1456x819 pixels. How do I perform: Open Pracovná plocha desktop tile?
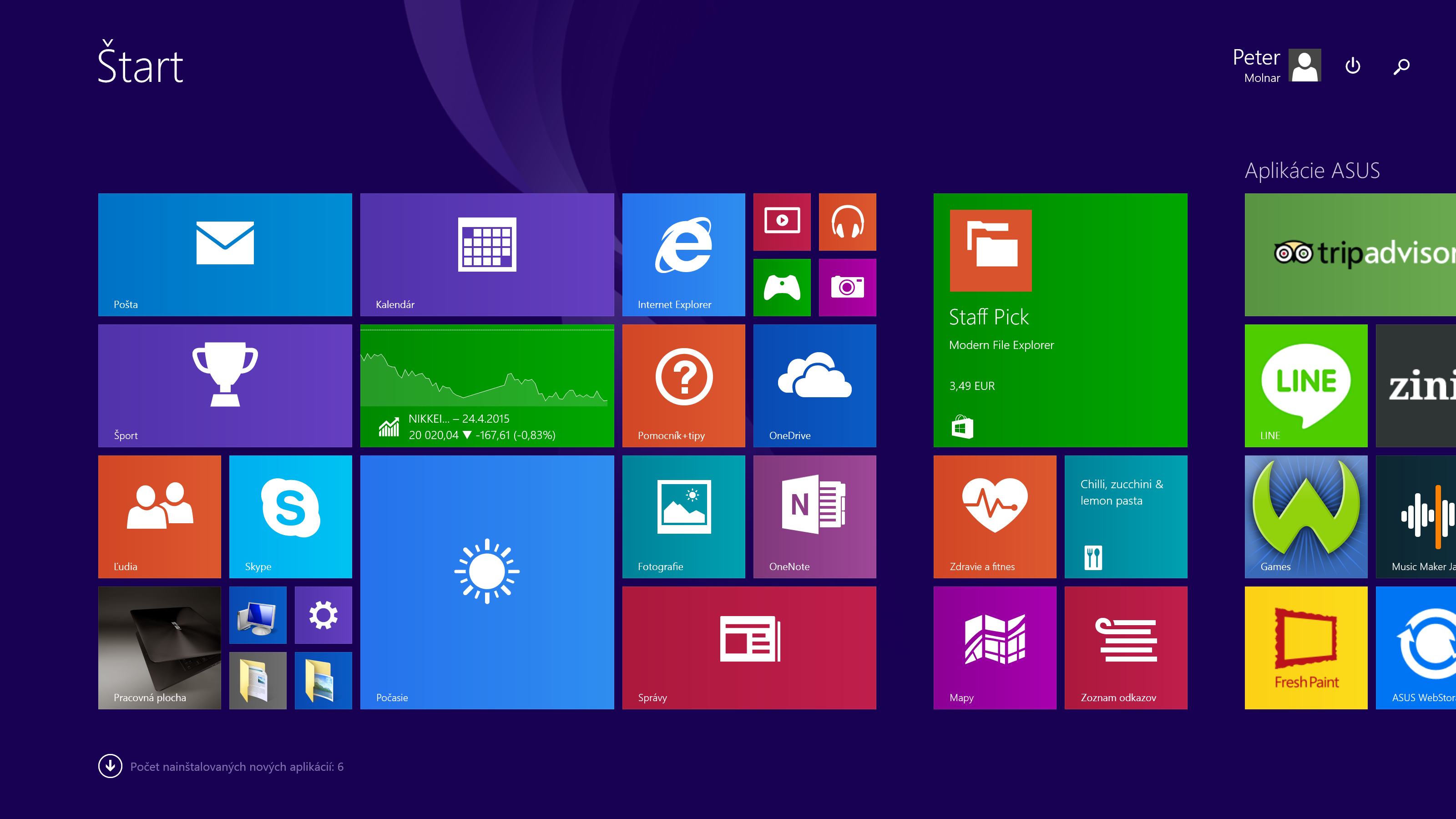pos(159,648)
